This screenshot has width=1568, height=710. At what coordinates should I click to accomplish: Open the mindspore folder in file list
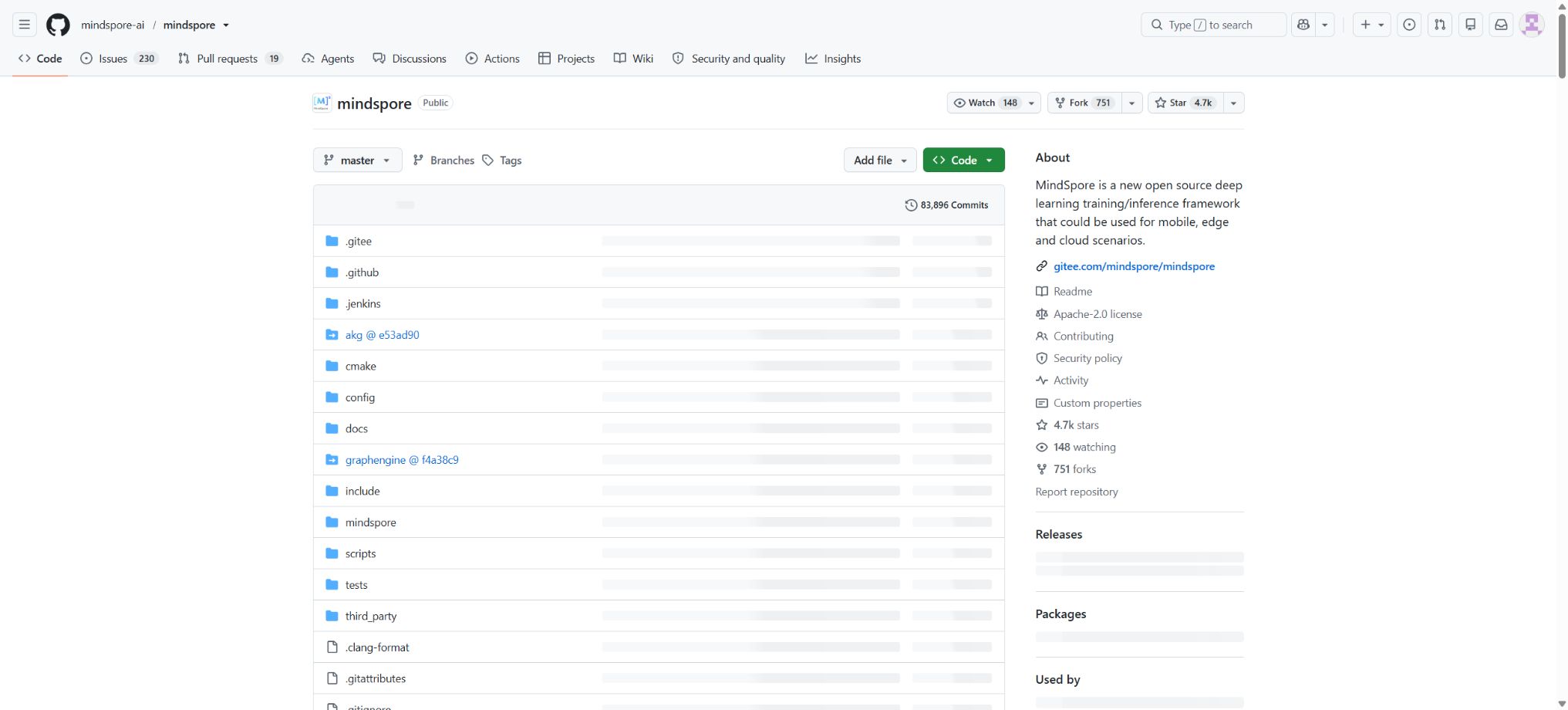371,522
